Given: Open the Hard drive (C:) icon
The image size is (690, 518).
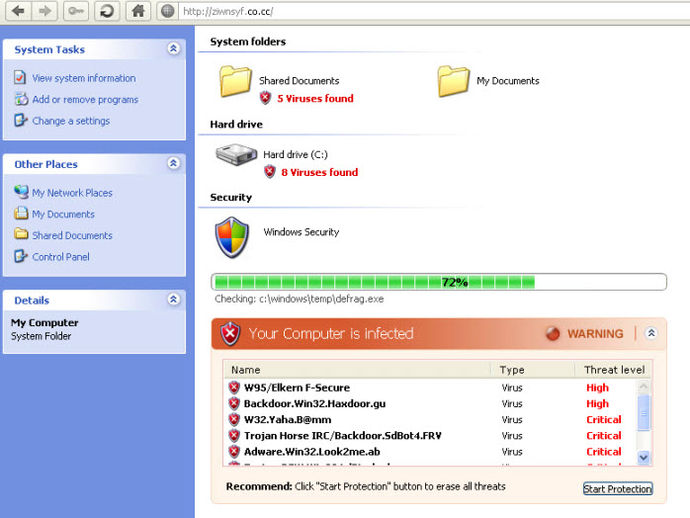Looking at the screenshot, I should click(x=236, y=154).
